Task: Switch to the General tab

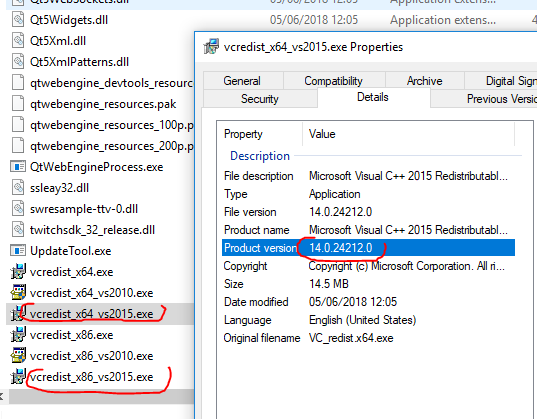Action: click(x=242, y=81)
